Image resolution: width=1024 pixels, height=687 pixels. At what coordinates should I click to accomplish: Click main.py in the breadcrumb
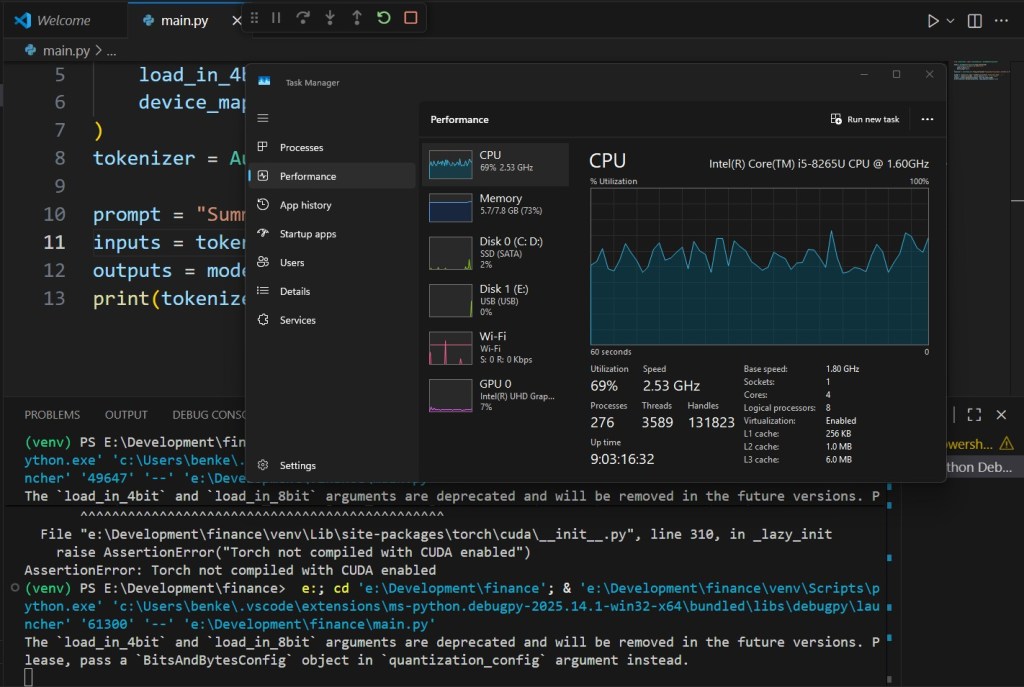tap(66, 50)
